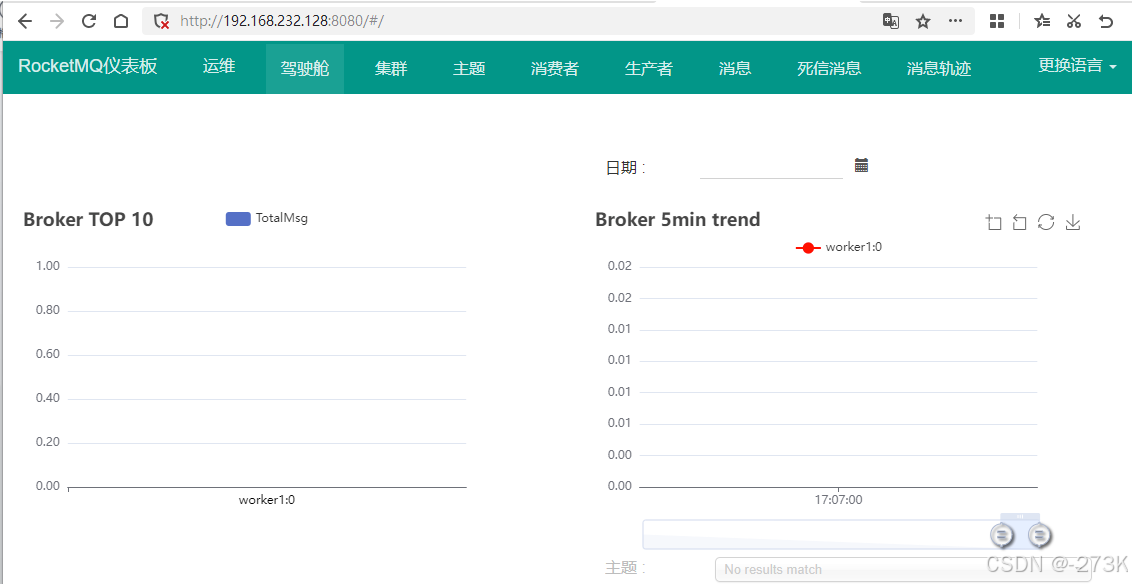
Task: Go forward in browser history
Action: pos(57,21)
